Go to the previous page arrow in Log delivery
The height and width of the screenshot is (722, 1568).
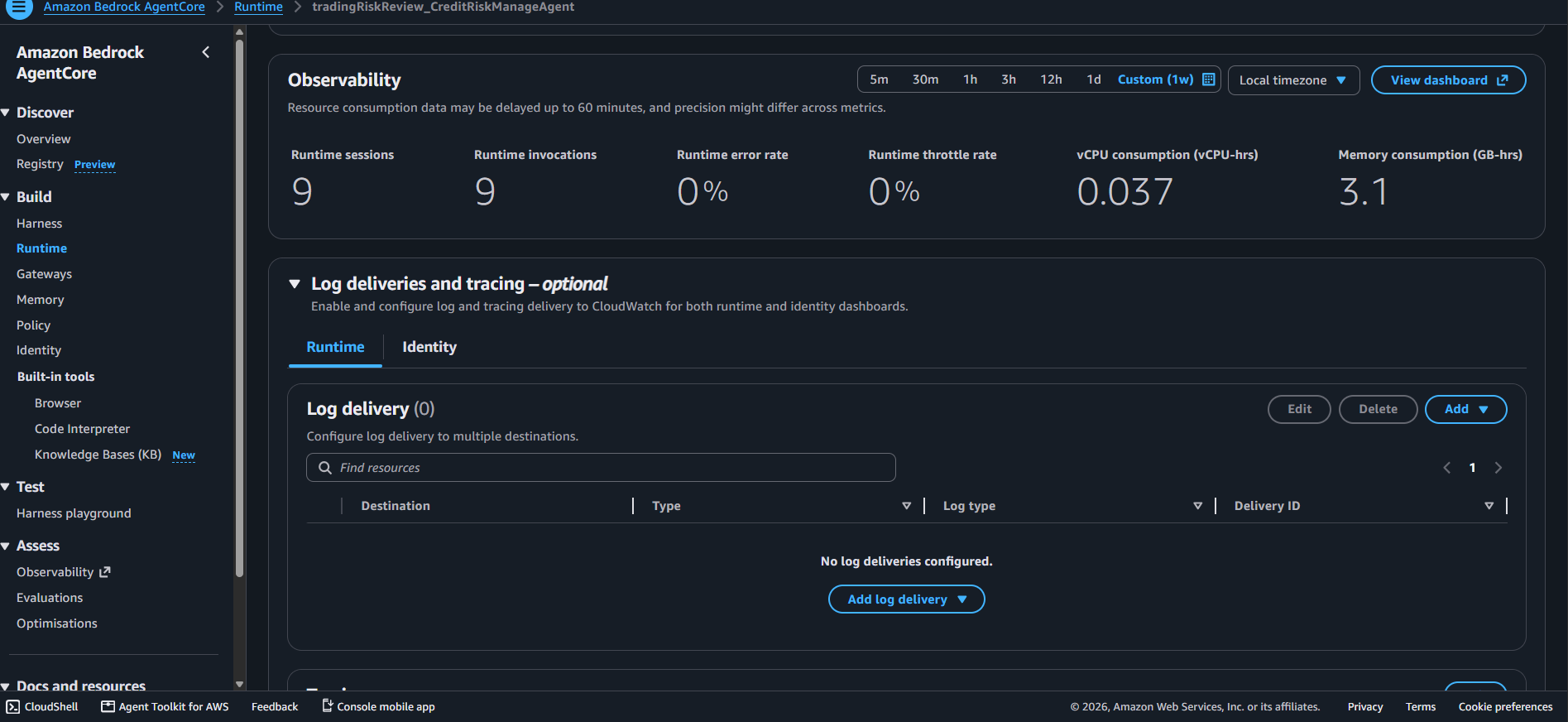1447,468
